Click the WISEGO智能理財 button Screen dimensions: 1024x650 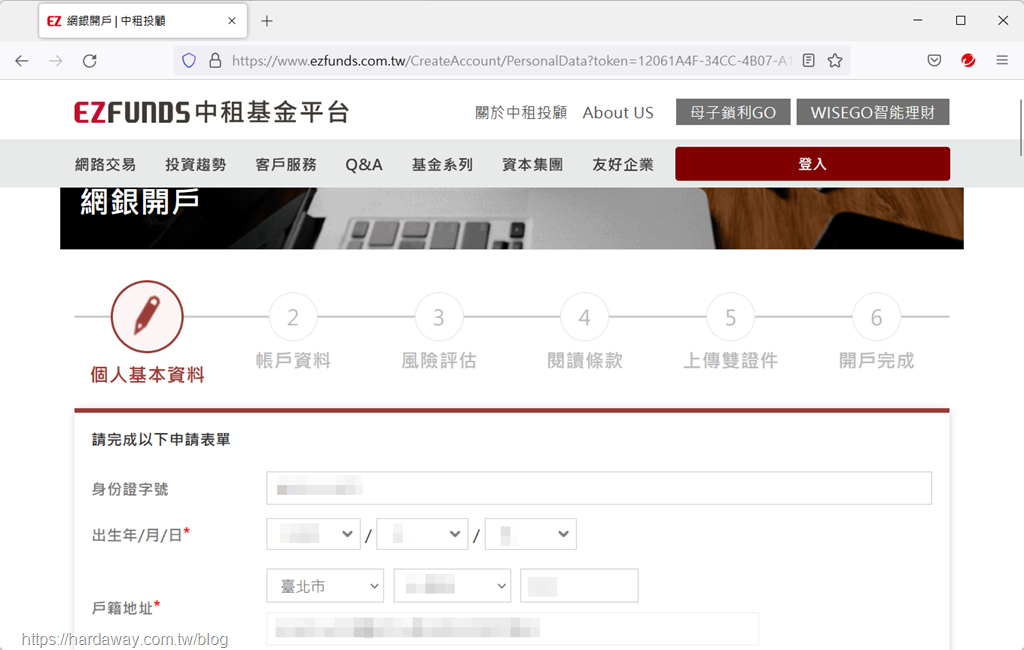click(872, 112)
